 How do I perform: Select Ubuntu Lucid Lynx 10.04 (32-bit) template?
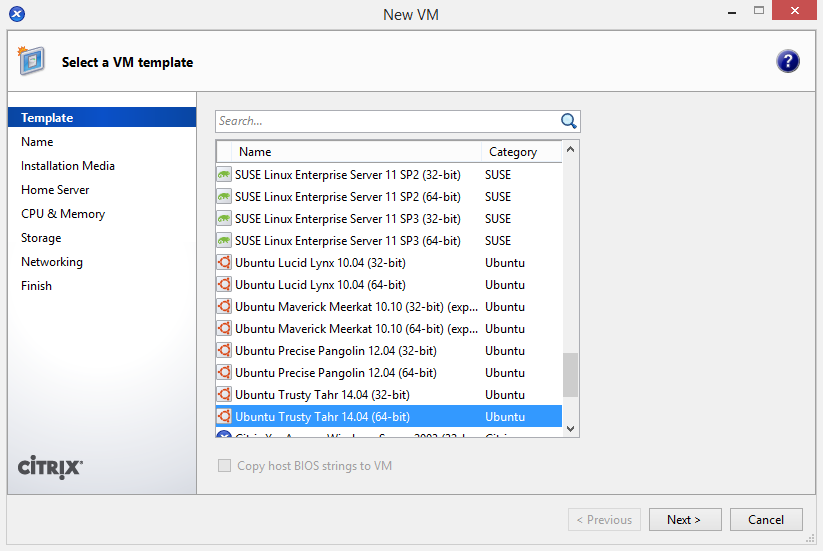click(389, 262)
